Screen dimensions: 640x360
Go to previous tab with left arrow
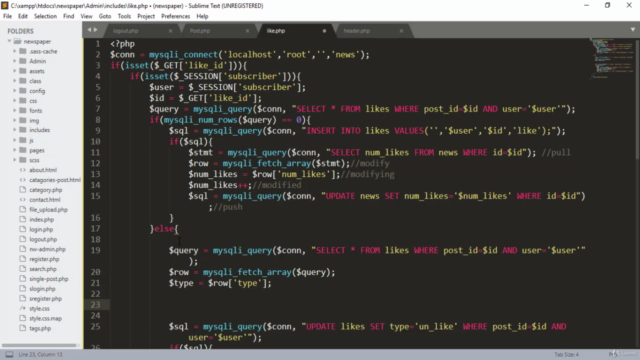point(89,30)
